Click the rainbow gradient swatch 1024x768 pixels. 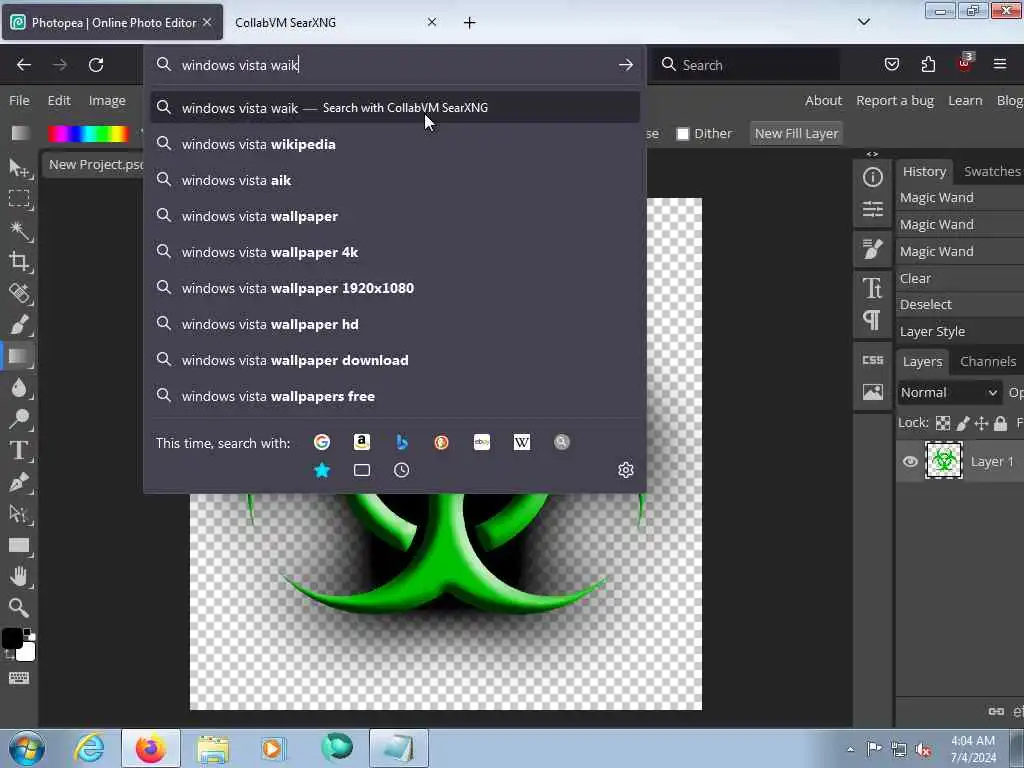click(x=88, y=134)
